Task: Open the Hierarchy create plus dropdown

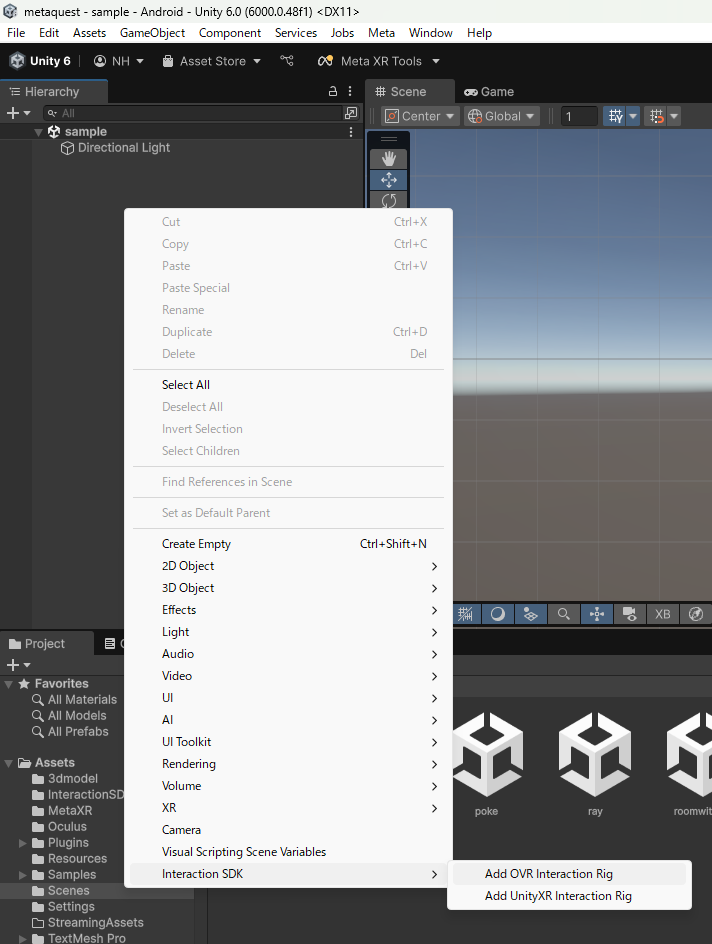Action: (x=18, y=113)
